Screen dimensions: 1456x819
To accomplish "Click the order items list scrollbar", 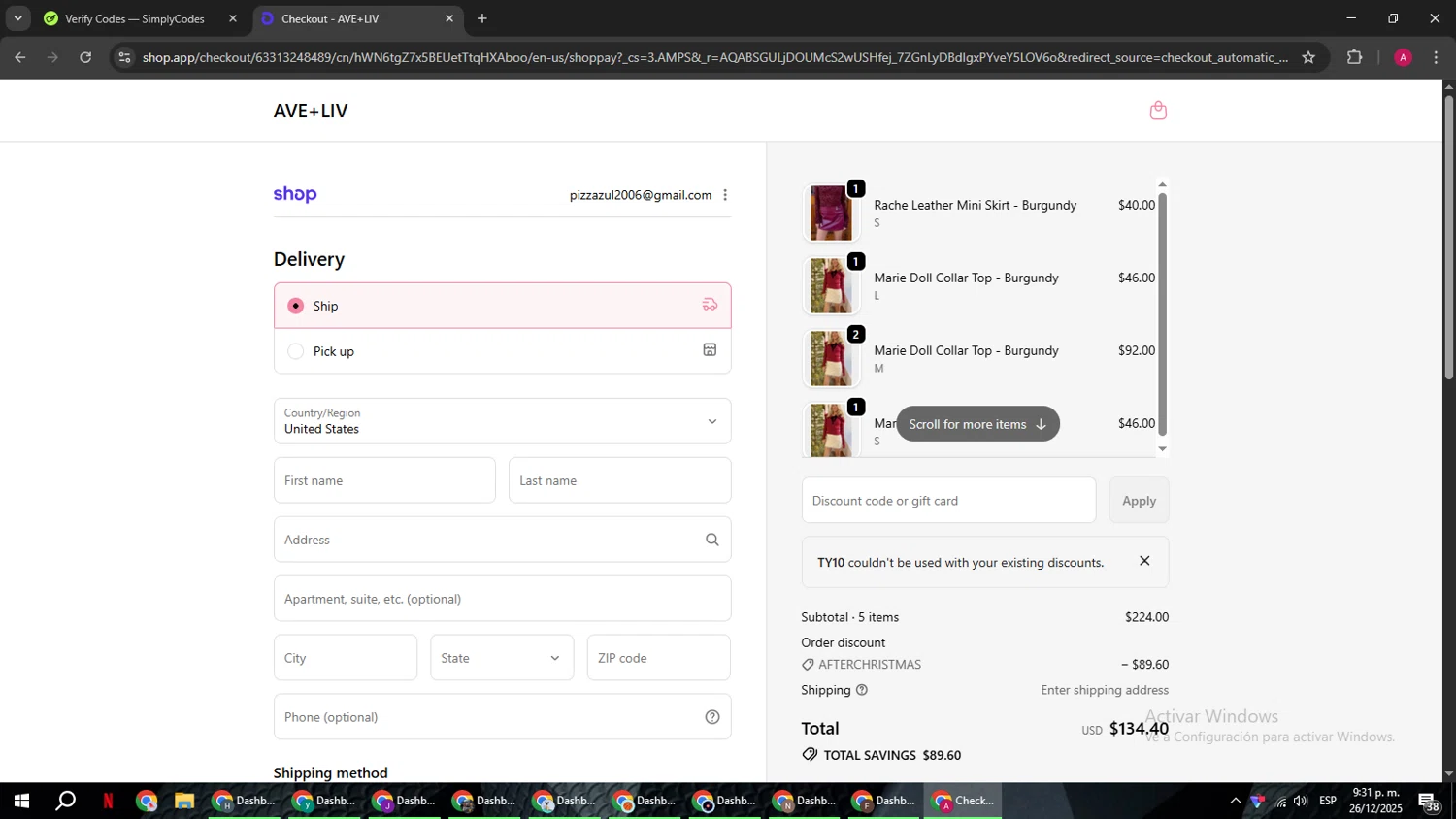I will (x=1162, y=314).
